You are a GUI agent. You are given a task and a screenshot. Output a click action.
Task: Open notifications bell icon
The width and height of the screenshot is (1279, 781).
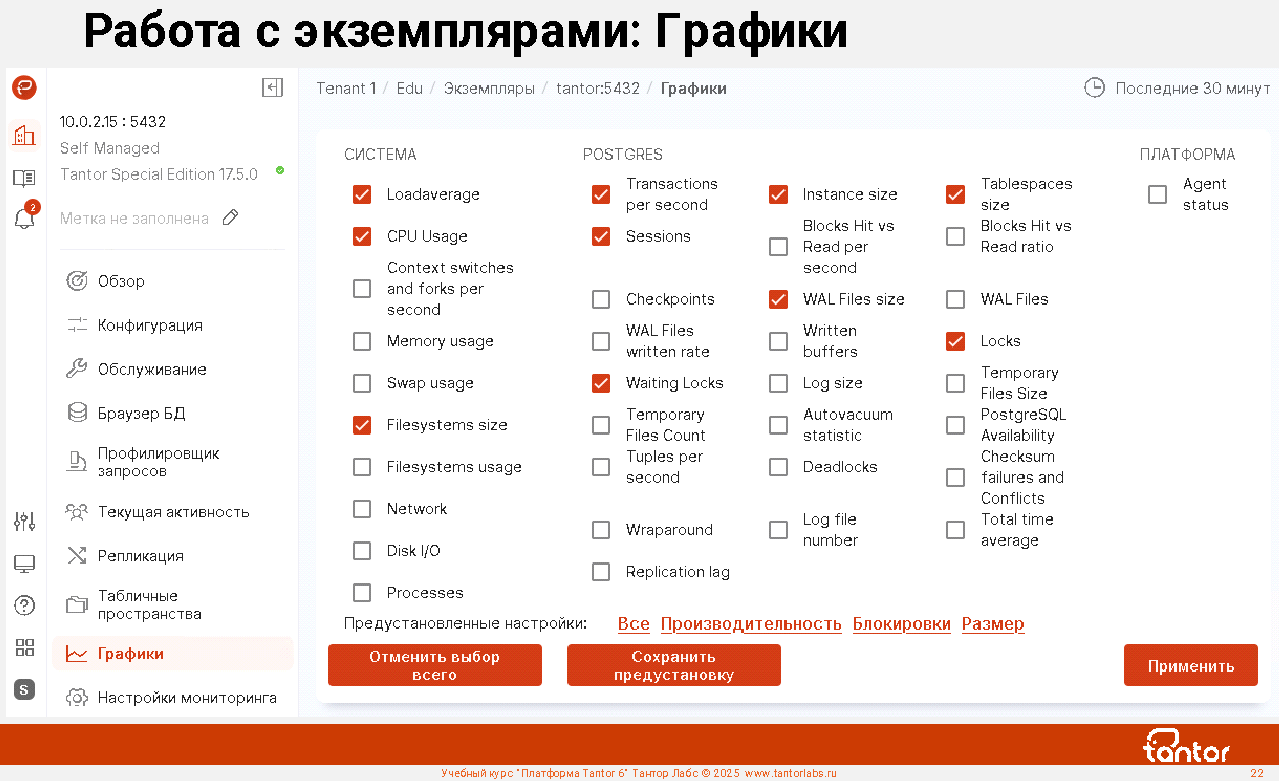click(25, 219)
